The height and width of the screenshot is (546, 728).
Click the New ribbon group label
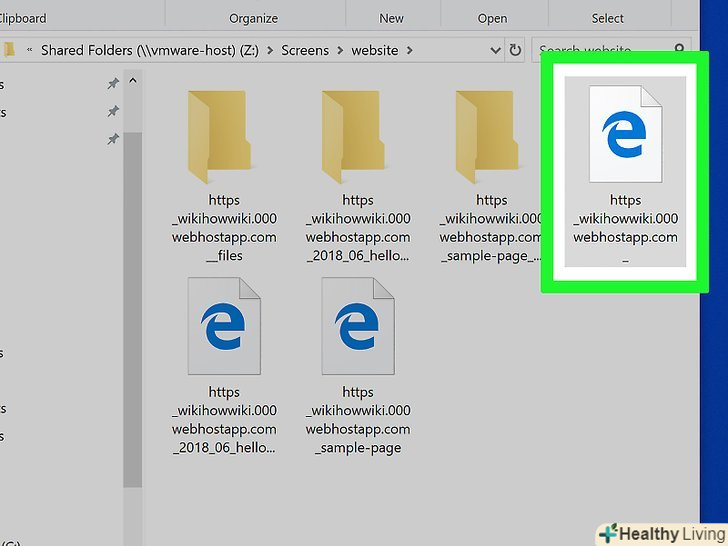pyautogui.click(x=391, y=19)
